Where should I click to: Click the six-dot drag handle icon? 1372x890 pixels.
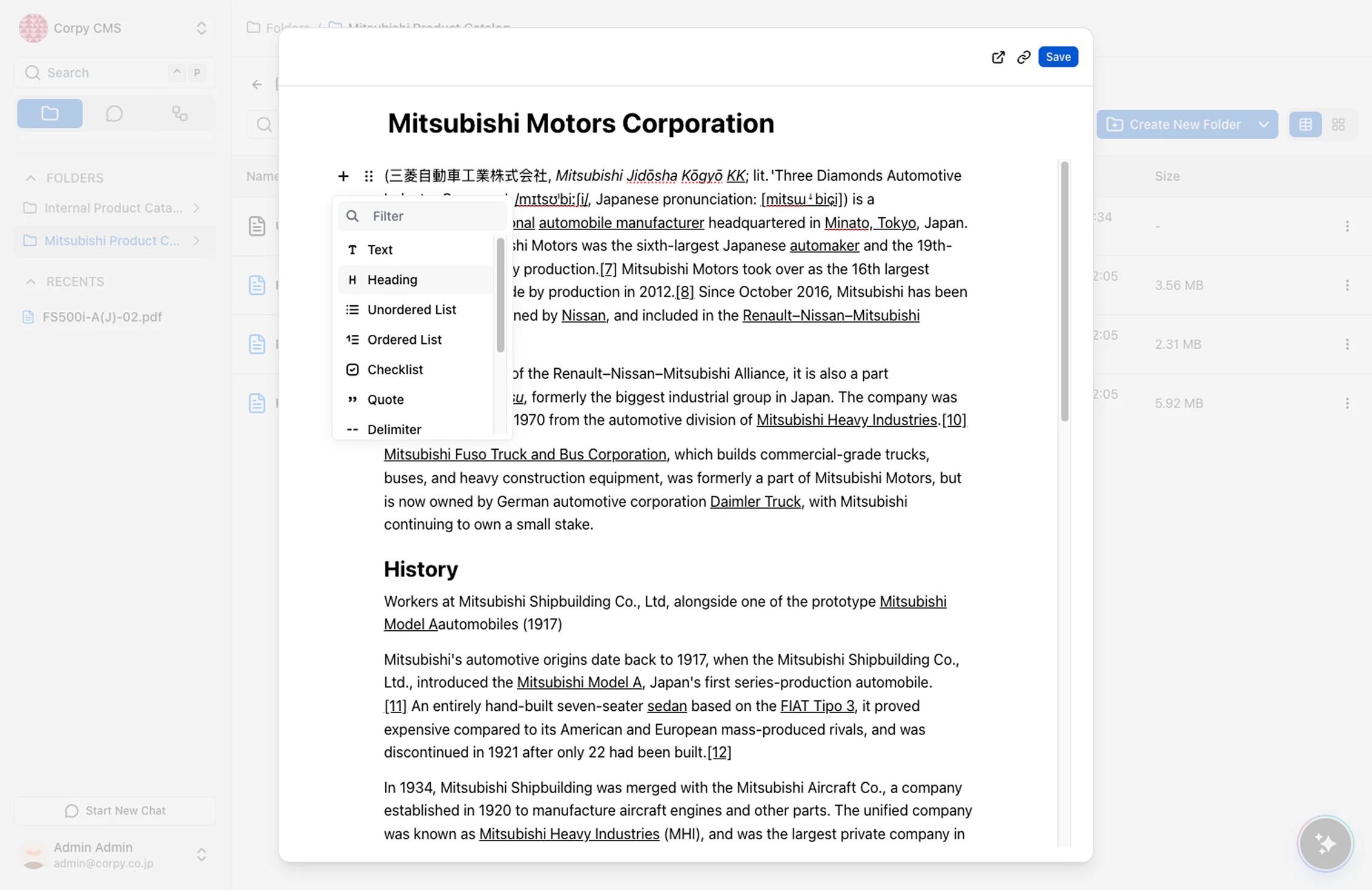pyautogui.click(x=368, y=176)
